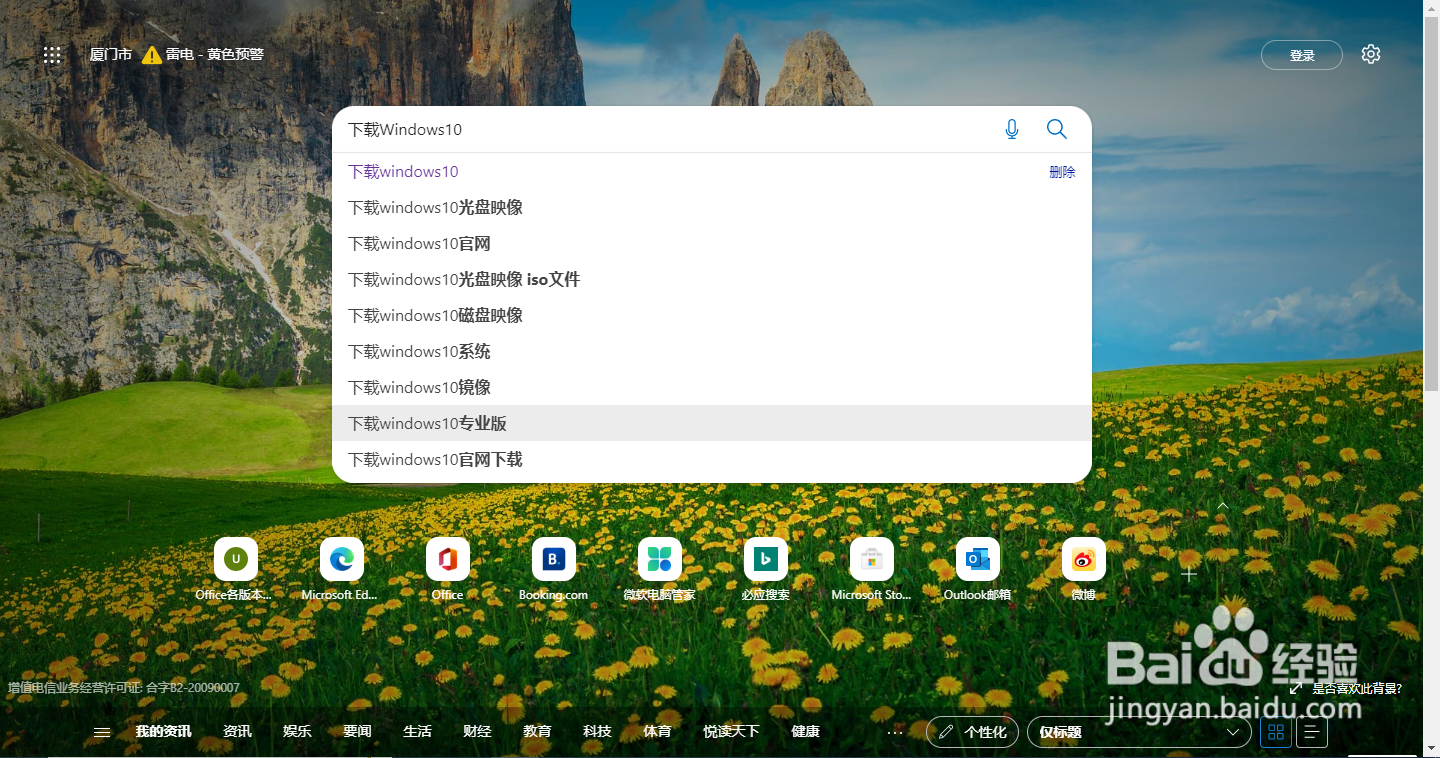Select suggestion 下载windows10光盘映像
The width and height of the screenshot is (1440, 758).
tap(712, 208)
